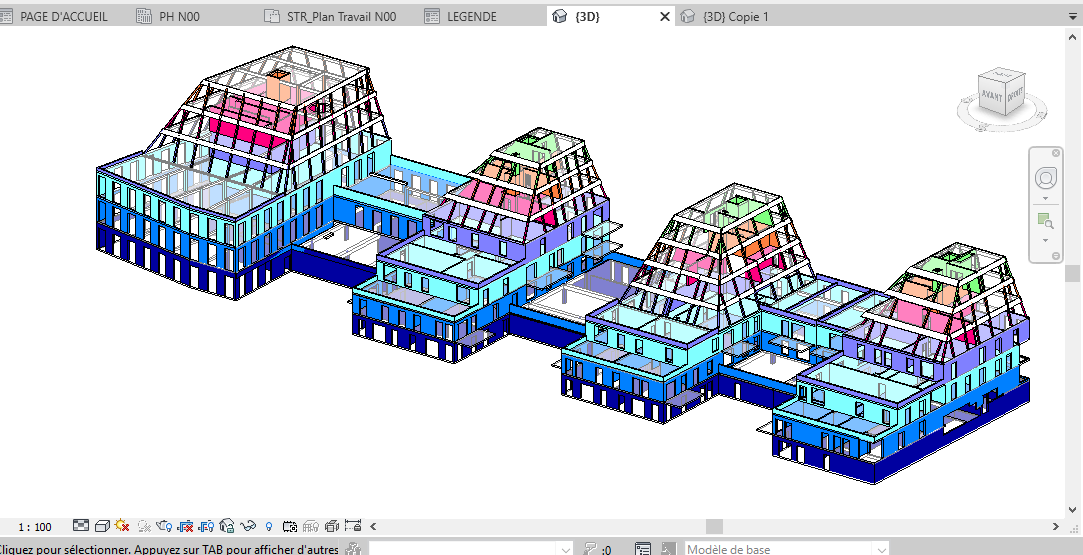The image size is (1083, 555).
Task: Switch to the PH N00 tab
Action: 179,17
